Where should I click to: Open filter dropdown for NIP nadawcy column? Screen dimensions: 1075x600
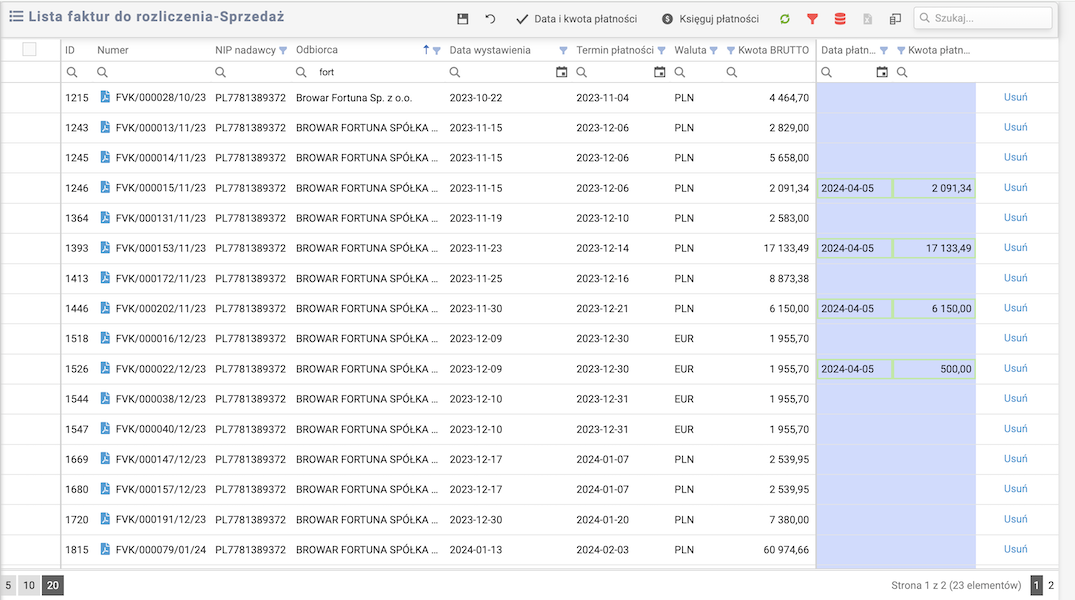[283, 50]
